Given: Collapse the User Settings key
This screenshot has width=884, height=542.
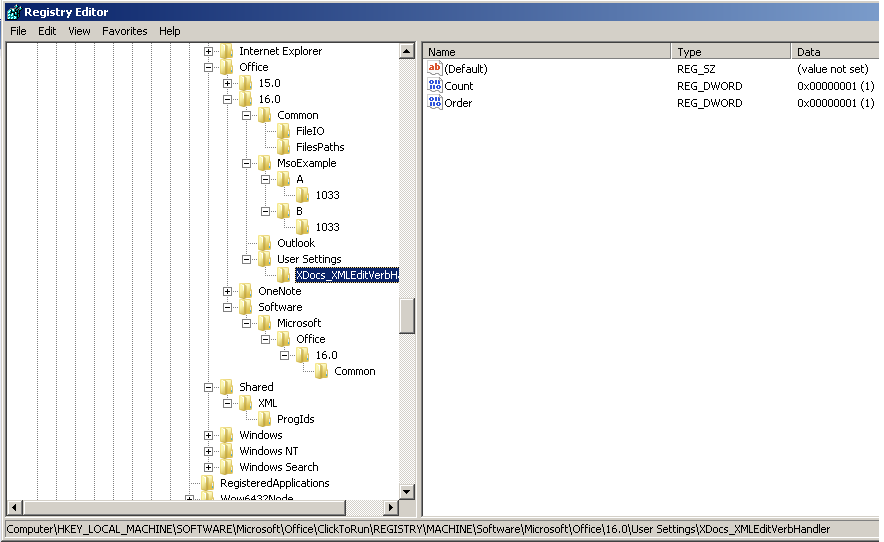Looking at the screenshot, I should pyautogui.click(x=246, y=259).
